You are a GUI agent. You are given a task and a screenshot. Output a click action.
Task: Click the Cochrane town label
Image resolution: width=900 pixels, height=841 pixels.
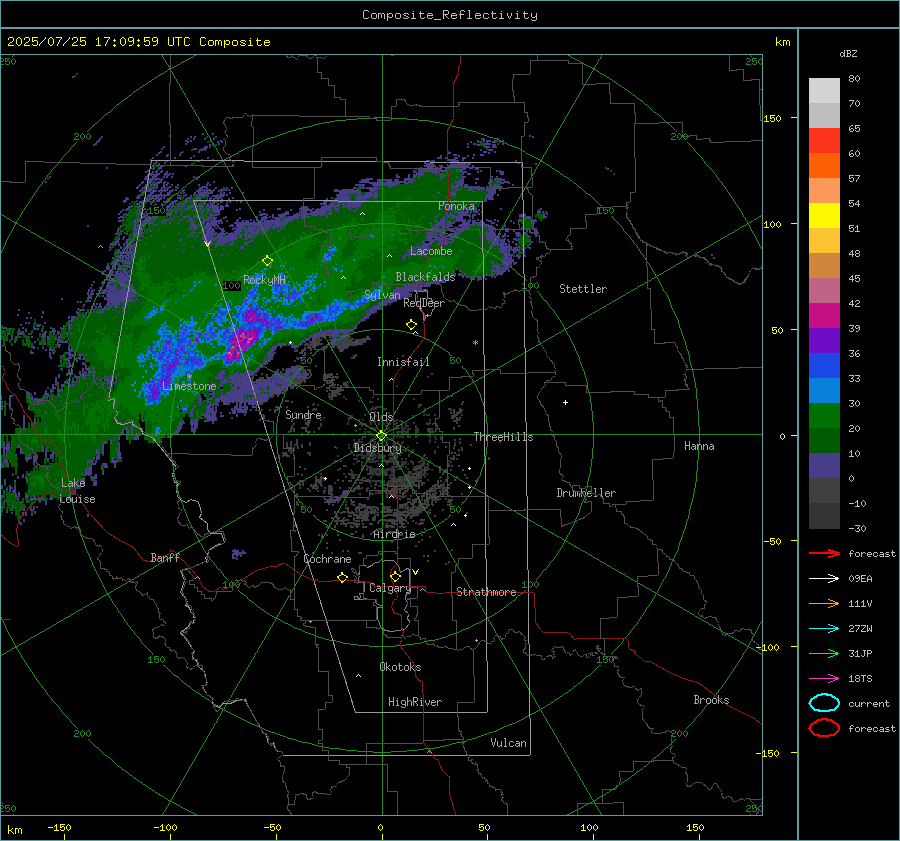327,559
